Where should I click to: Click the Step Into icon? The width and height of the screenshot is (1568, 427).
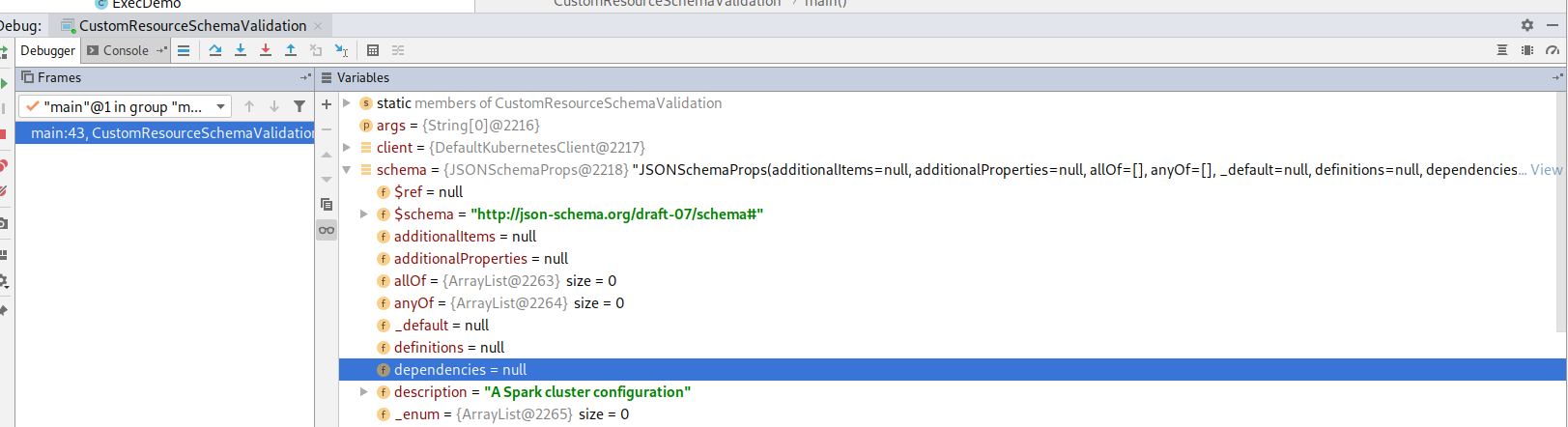coord(241,50)
